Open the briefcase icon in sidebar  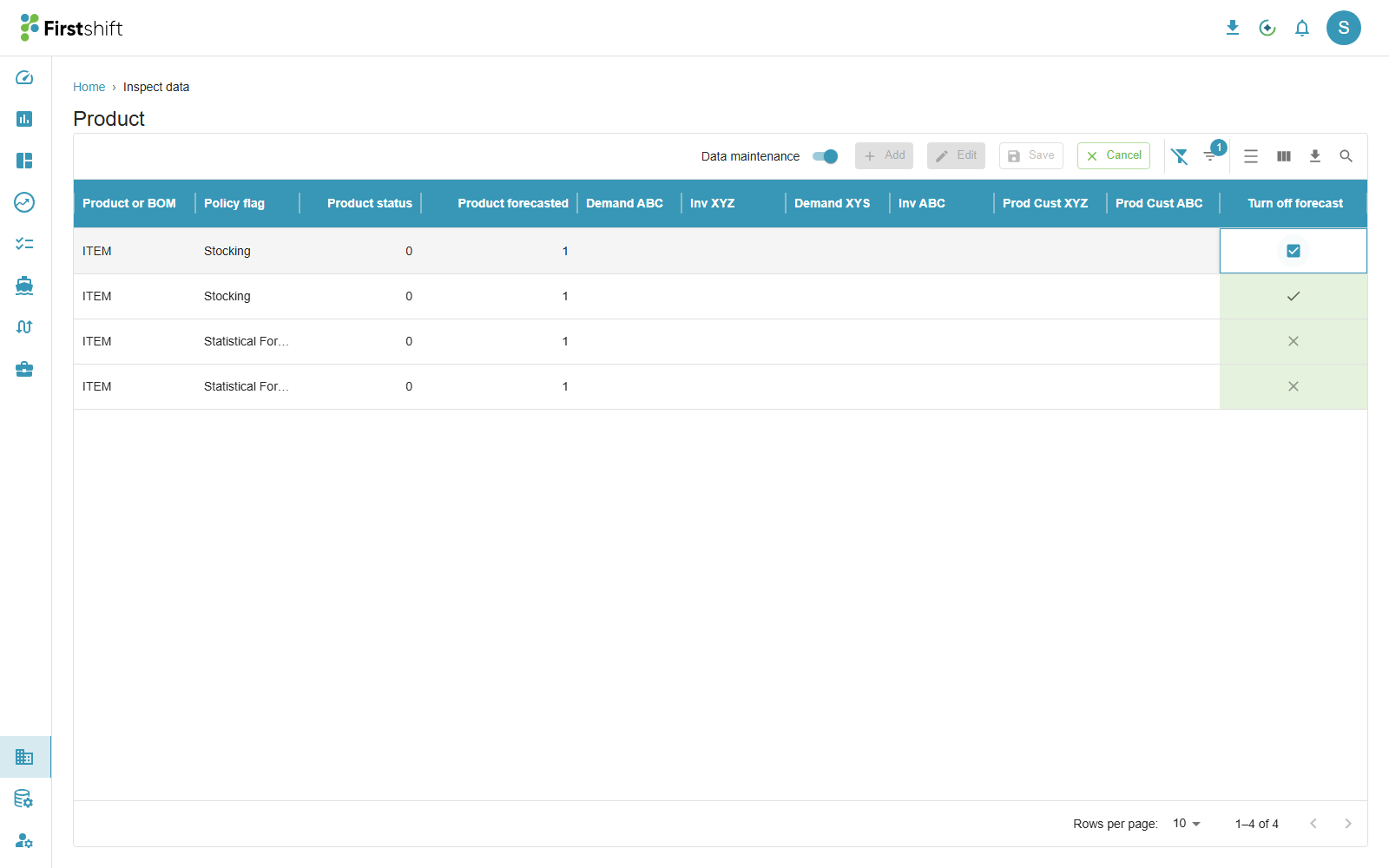pyautogui.click(x=24, y=369)
